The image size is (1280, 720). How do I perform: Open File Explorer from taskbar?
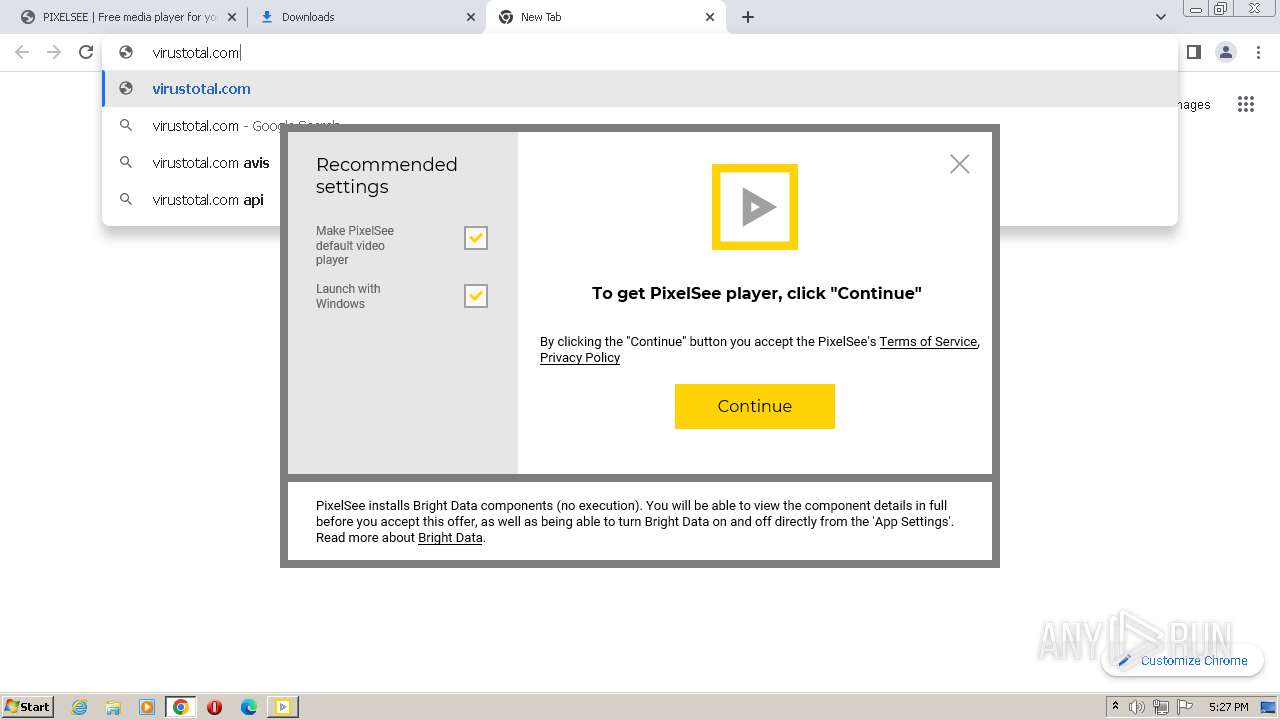tap(113, 707)
